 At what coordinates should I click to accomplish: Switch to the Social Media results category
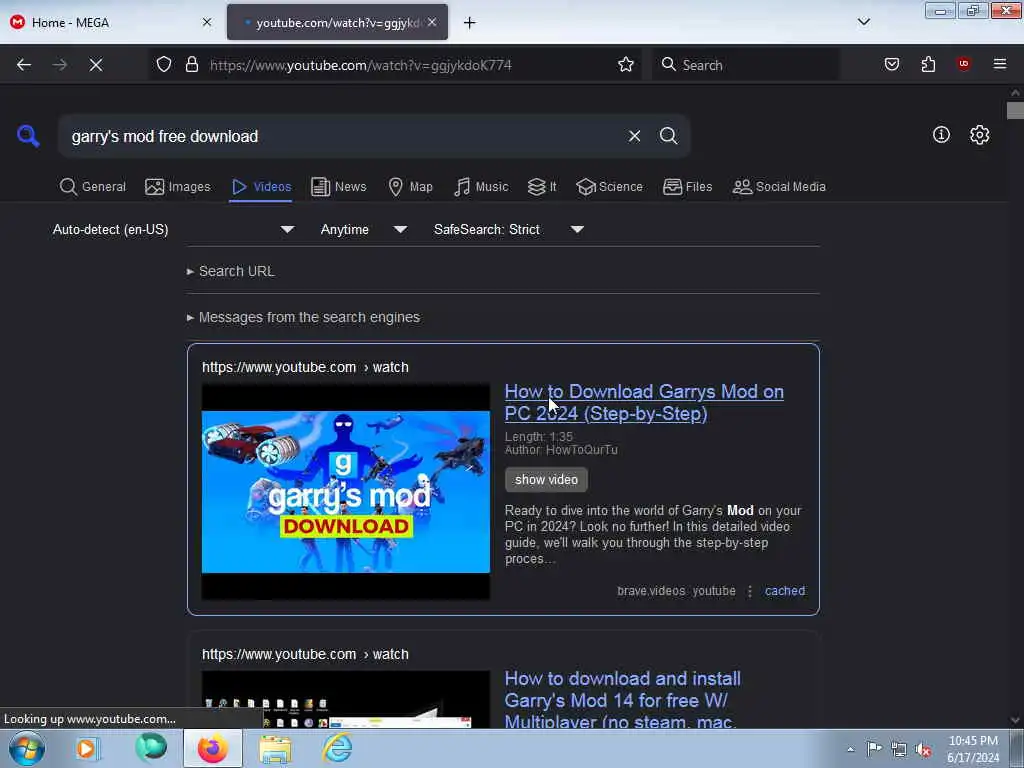point(778,187)
